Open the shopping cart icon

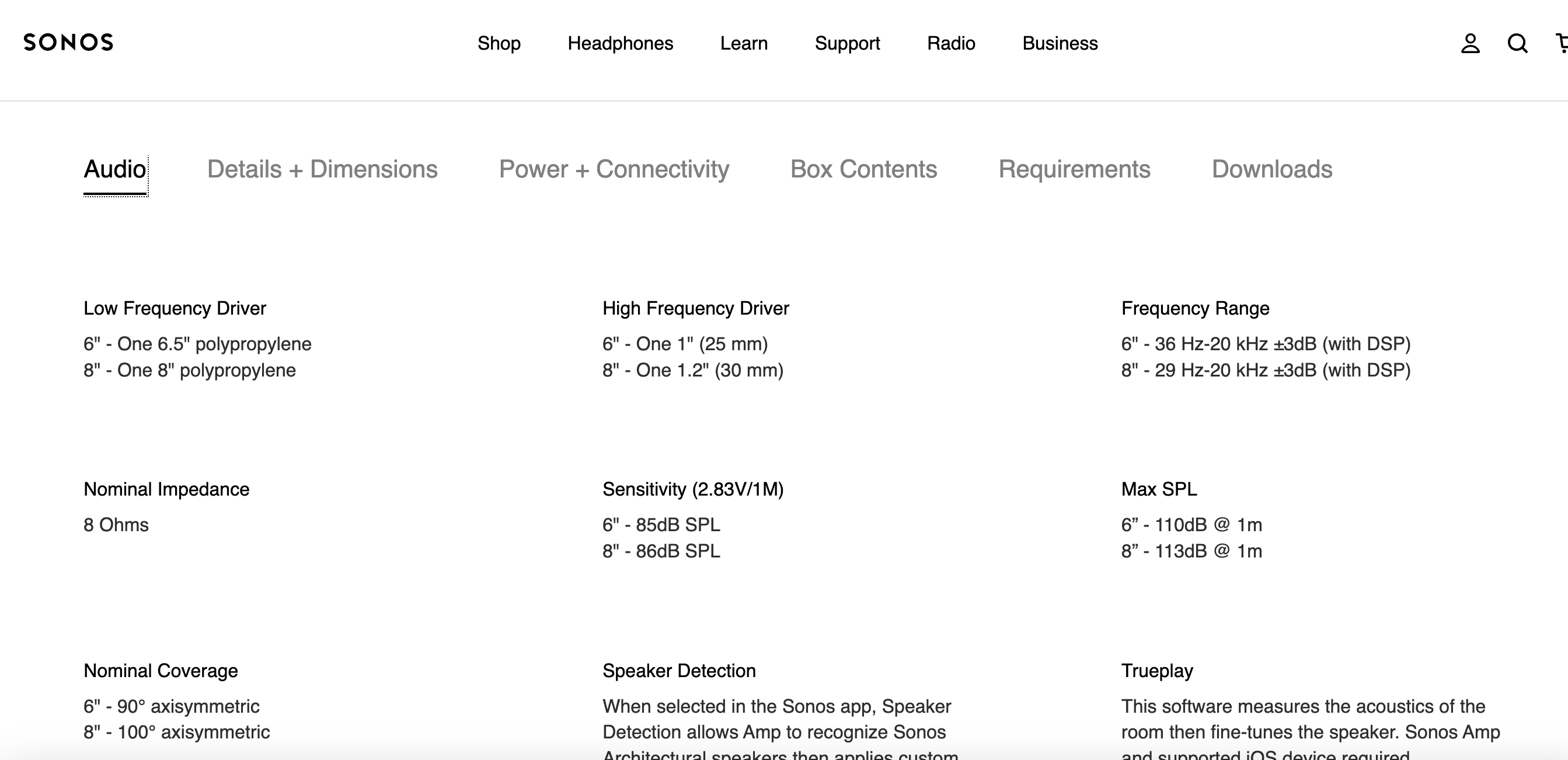click(1562, 43)
